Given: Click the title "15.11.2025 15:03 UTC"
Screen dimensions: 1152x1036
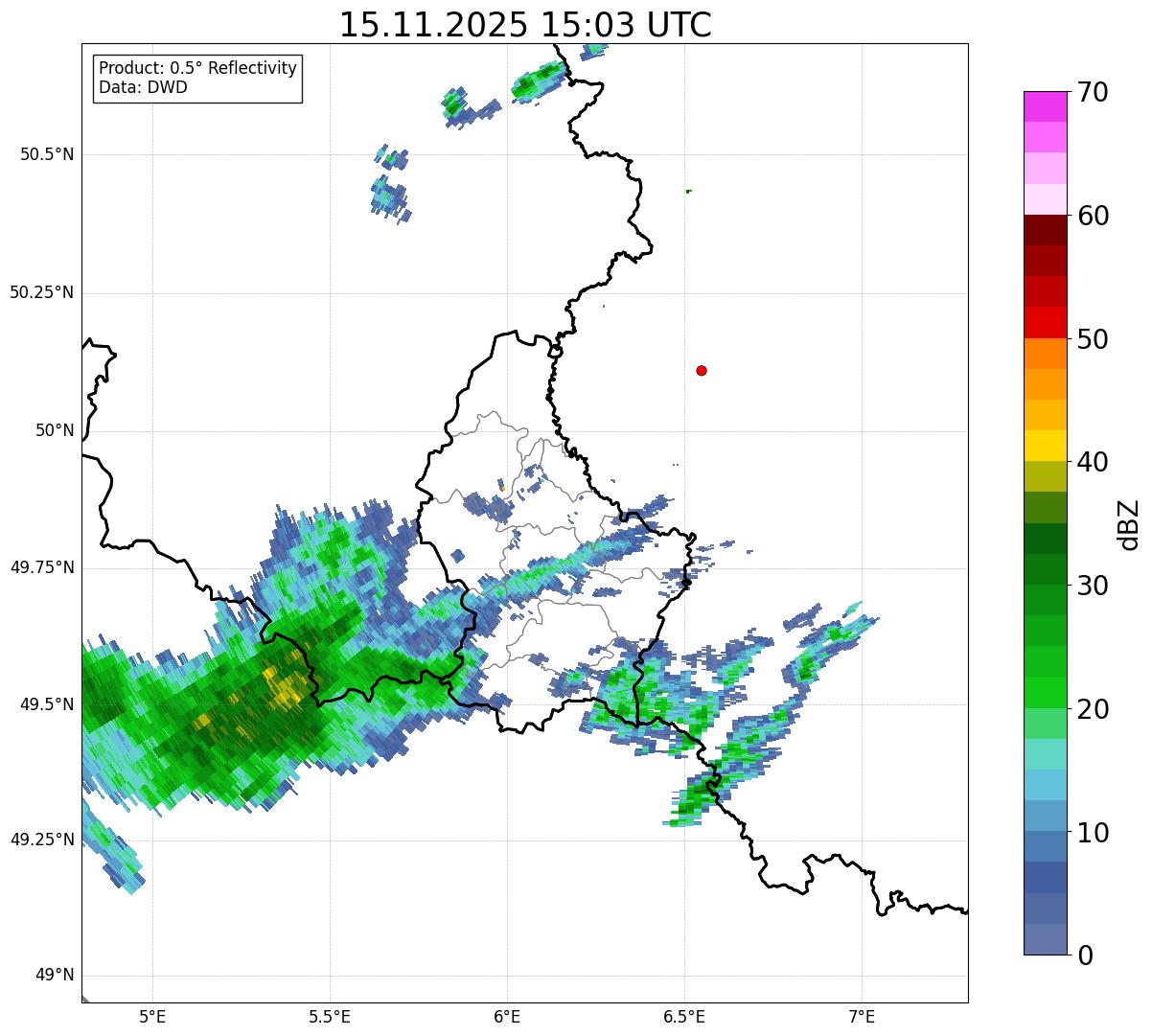Looking at the screenshot, I should (x=525, y=24).
